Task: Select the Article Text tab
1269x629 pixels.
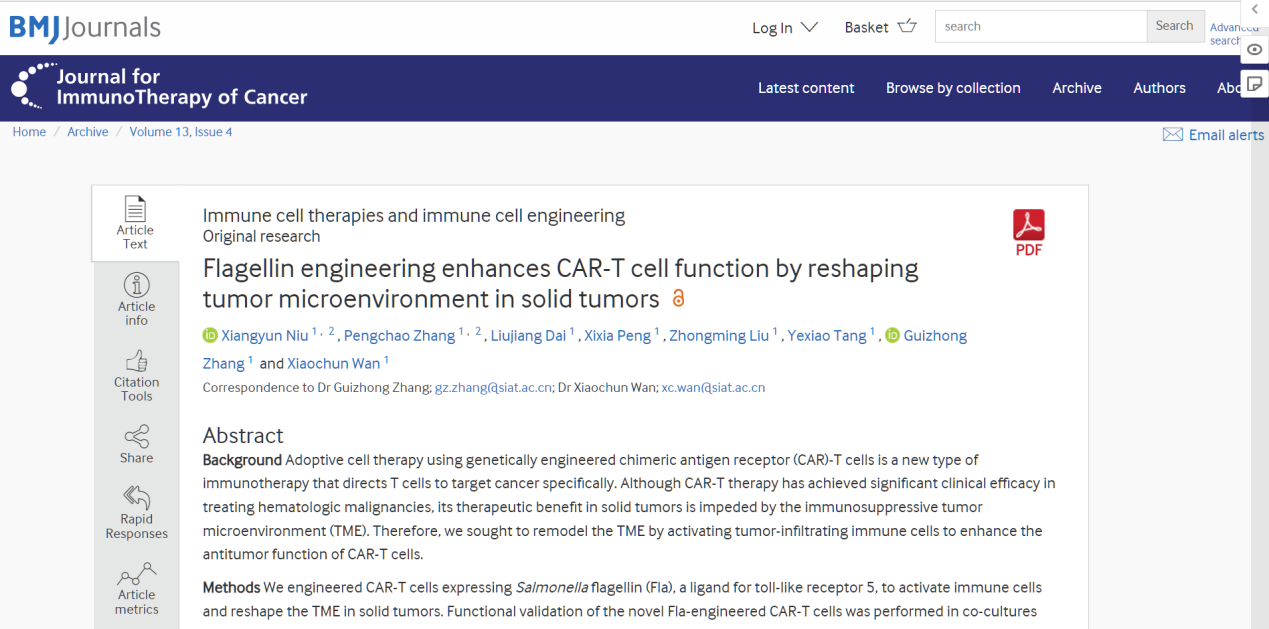Action: click(x=135, y=223)
